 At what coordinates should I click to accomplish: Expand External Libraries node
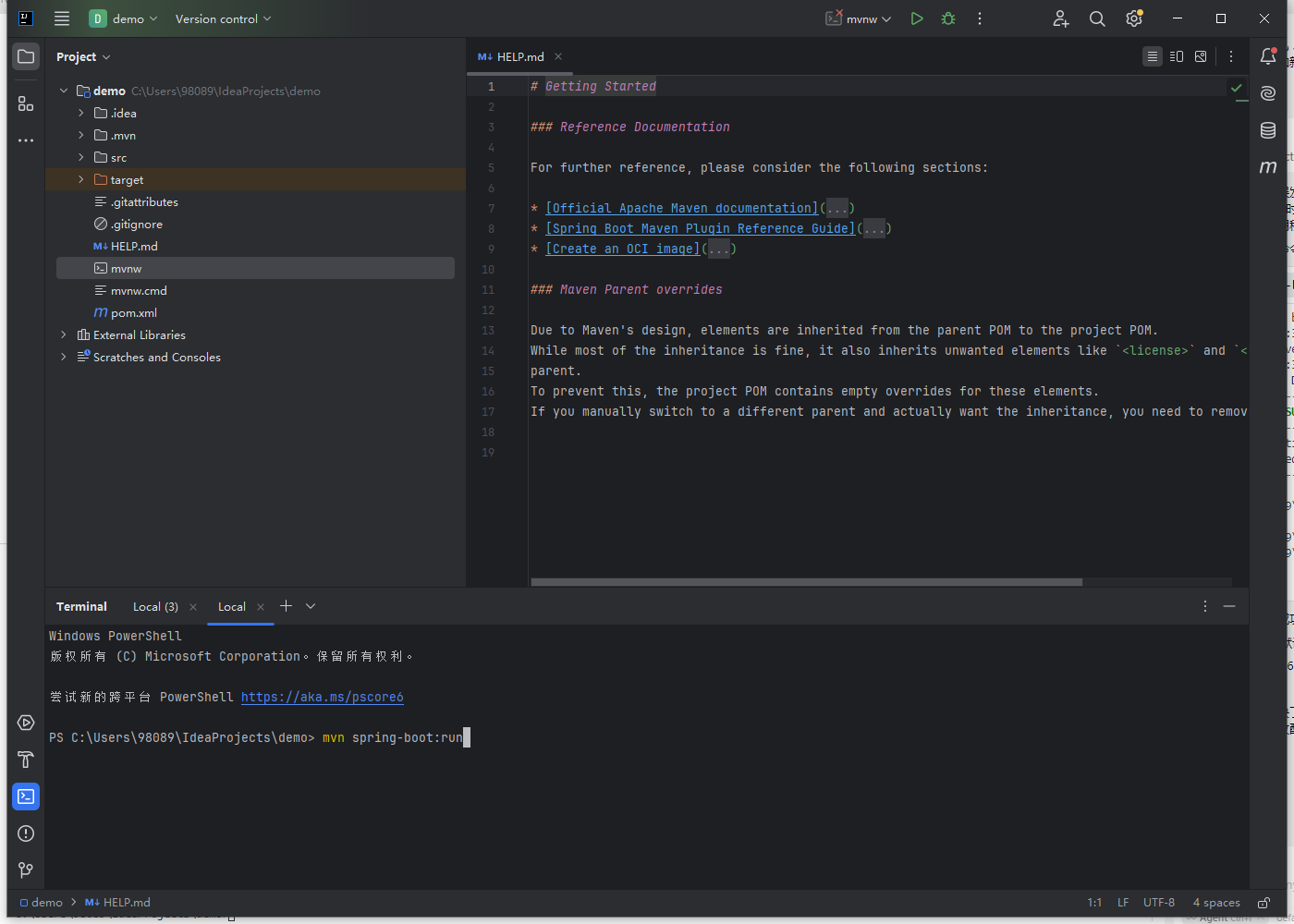64,334
